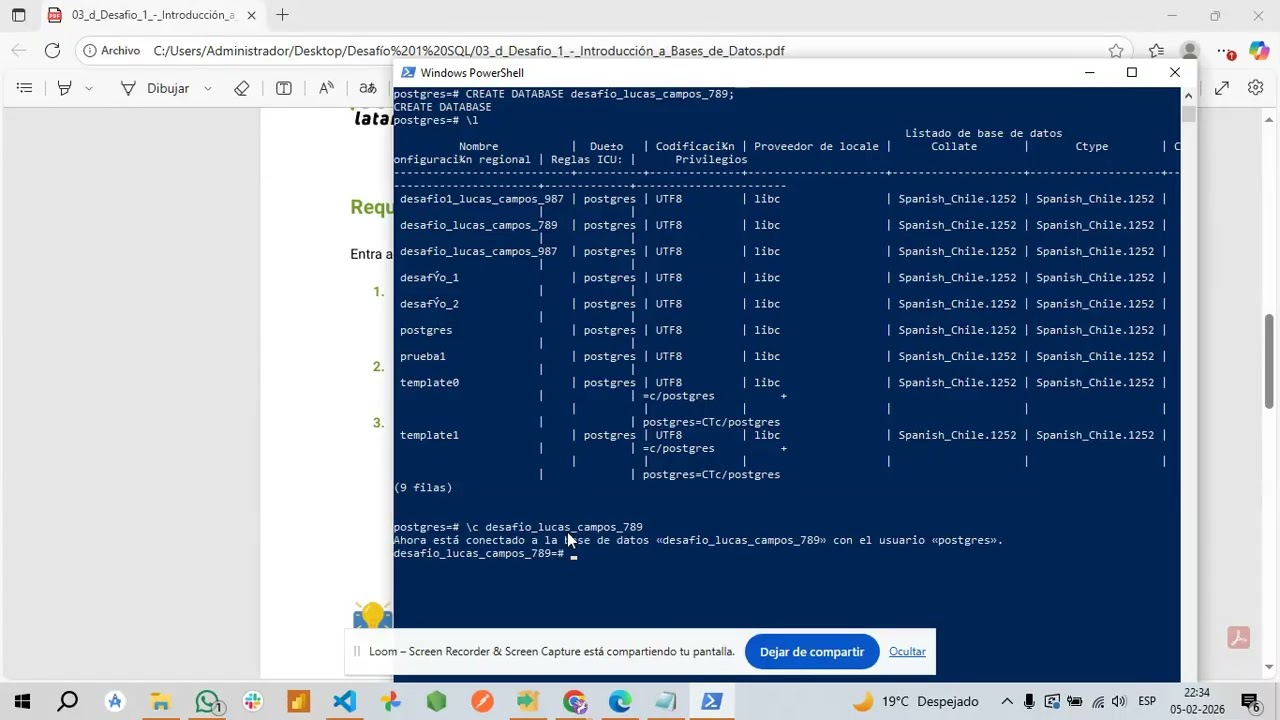
Task: Open WhatsApp from taskbar
Action: [x=207, y=702]
